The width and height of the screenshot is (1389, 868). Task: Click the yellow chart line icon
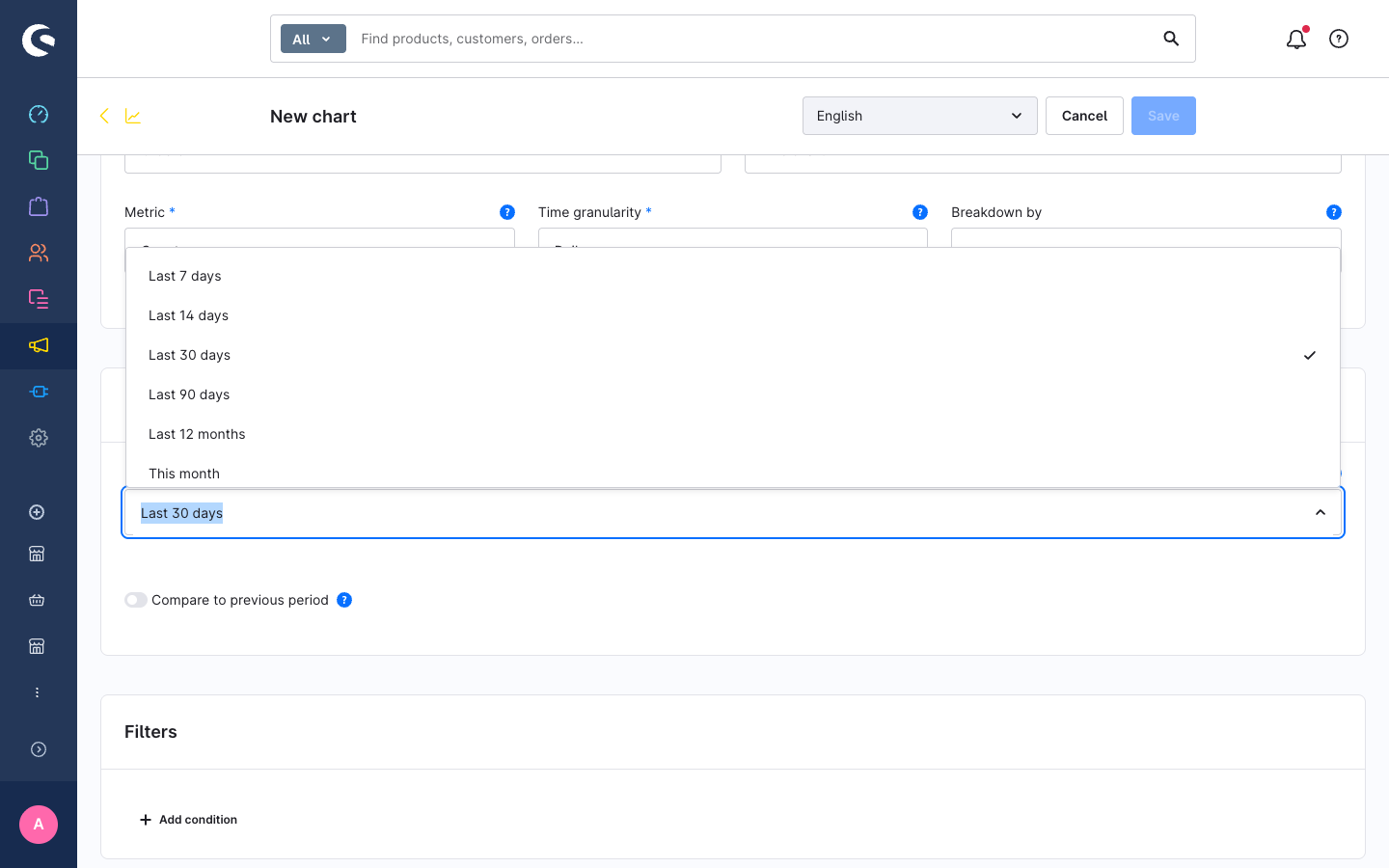(133, 116)
